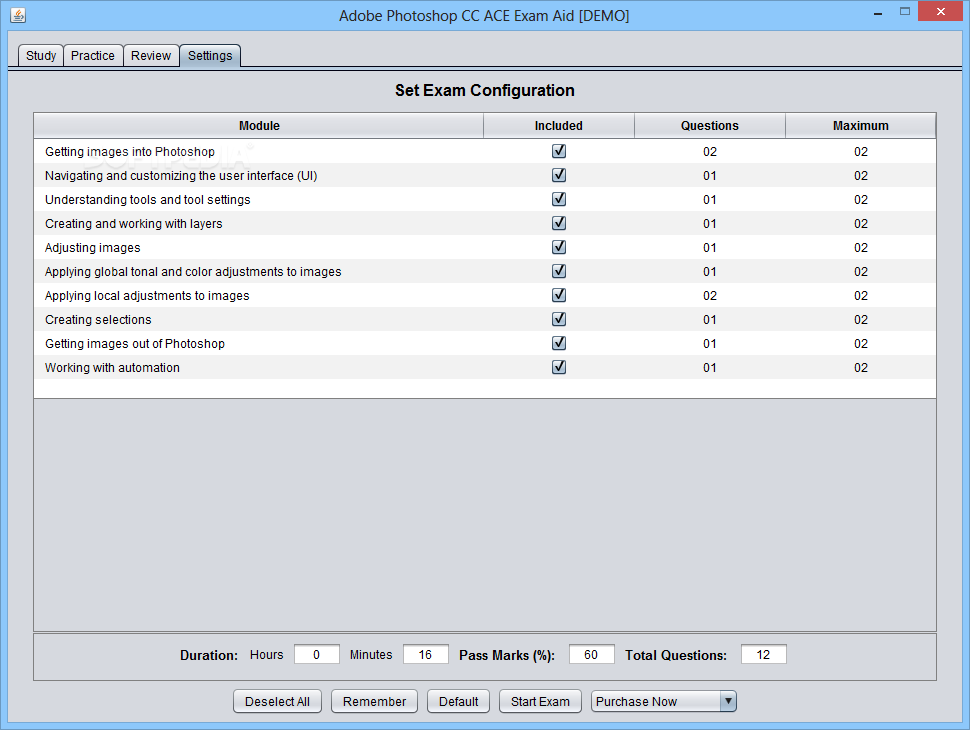This screenshot has height=730, width=970.
Task: Click Maximum value for Creating selections
Action: click(861, 320)
